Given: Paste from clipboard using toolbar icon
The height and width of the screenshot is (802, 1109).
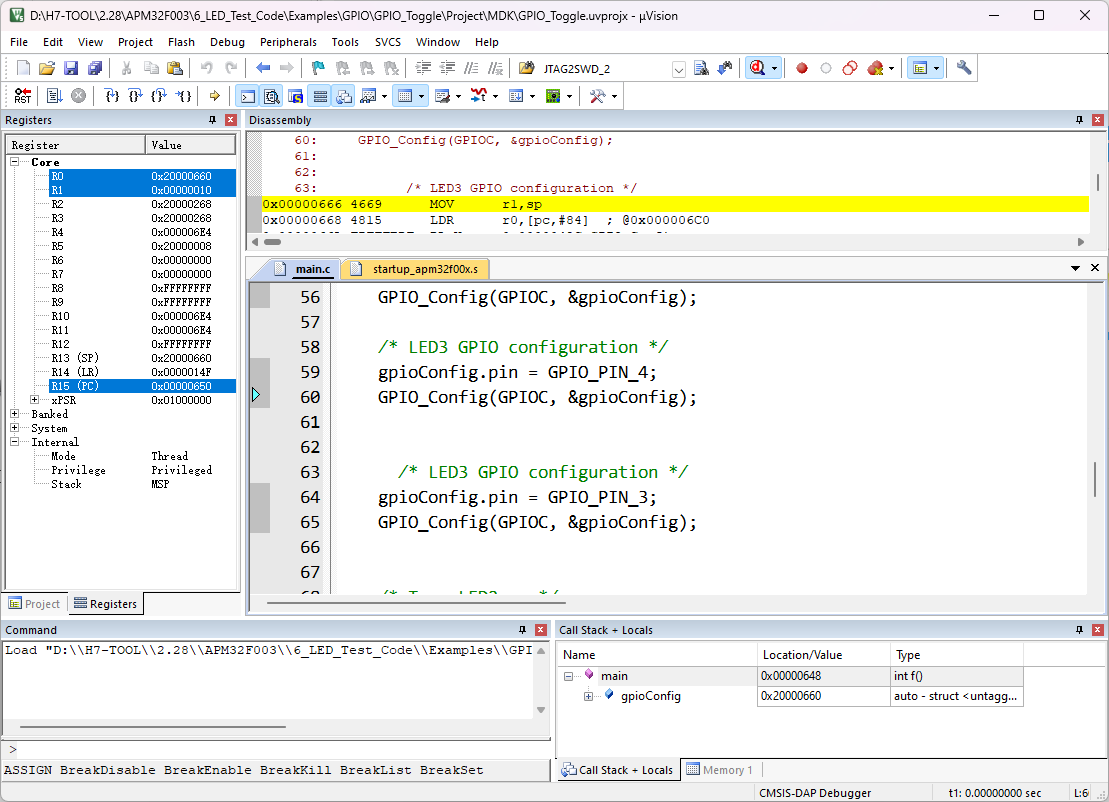Looking at the screenshot, I should (x=175, y=69).
